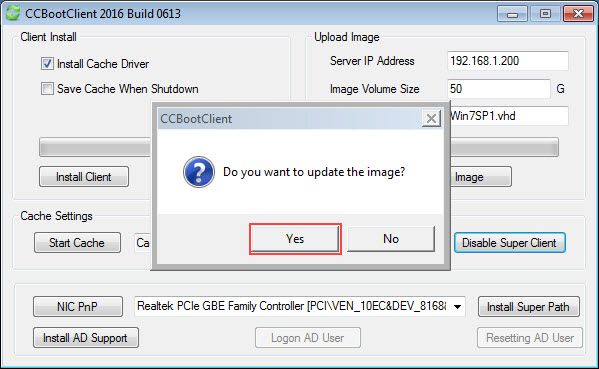Close the CCBootClient dialog with X
599x369 pixels.
click(x=431, y=119)
